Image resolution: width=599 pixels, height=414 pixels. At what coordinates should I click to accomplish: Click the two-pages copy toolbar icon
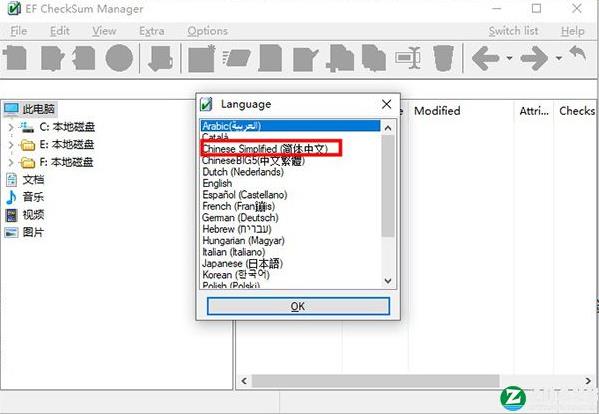tap(374, 58)
